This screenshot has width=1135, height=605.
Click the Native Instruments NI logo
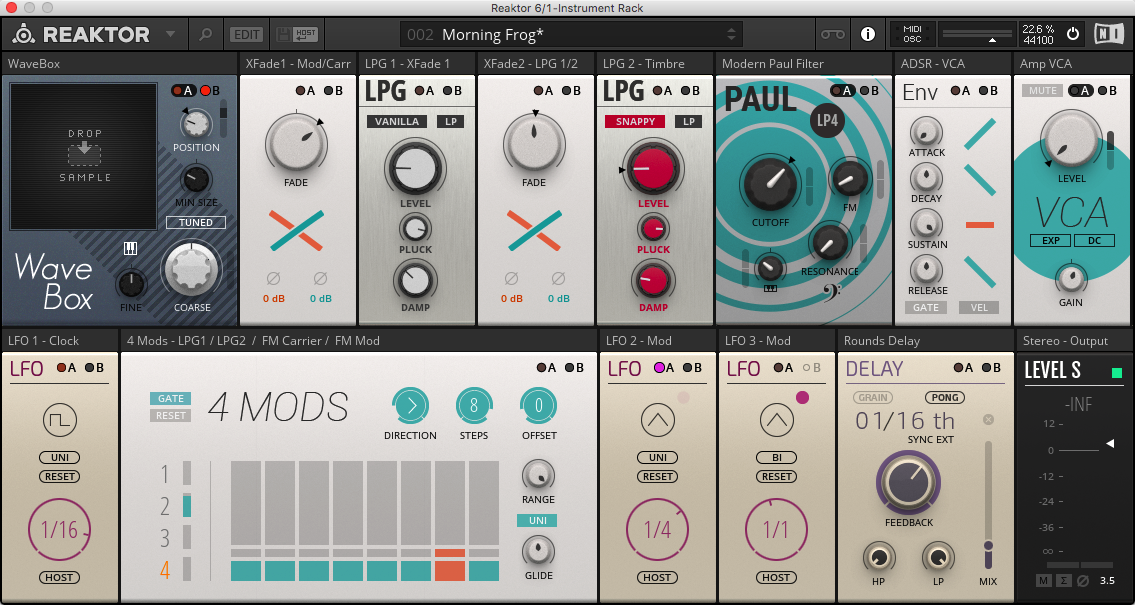click(1108, 34)
